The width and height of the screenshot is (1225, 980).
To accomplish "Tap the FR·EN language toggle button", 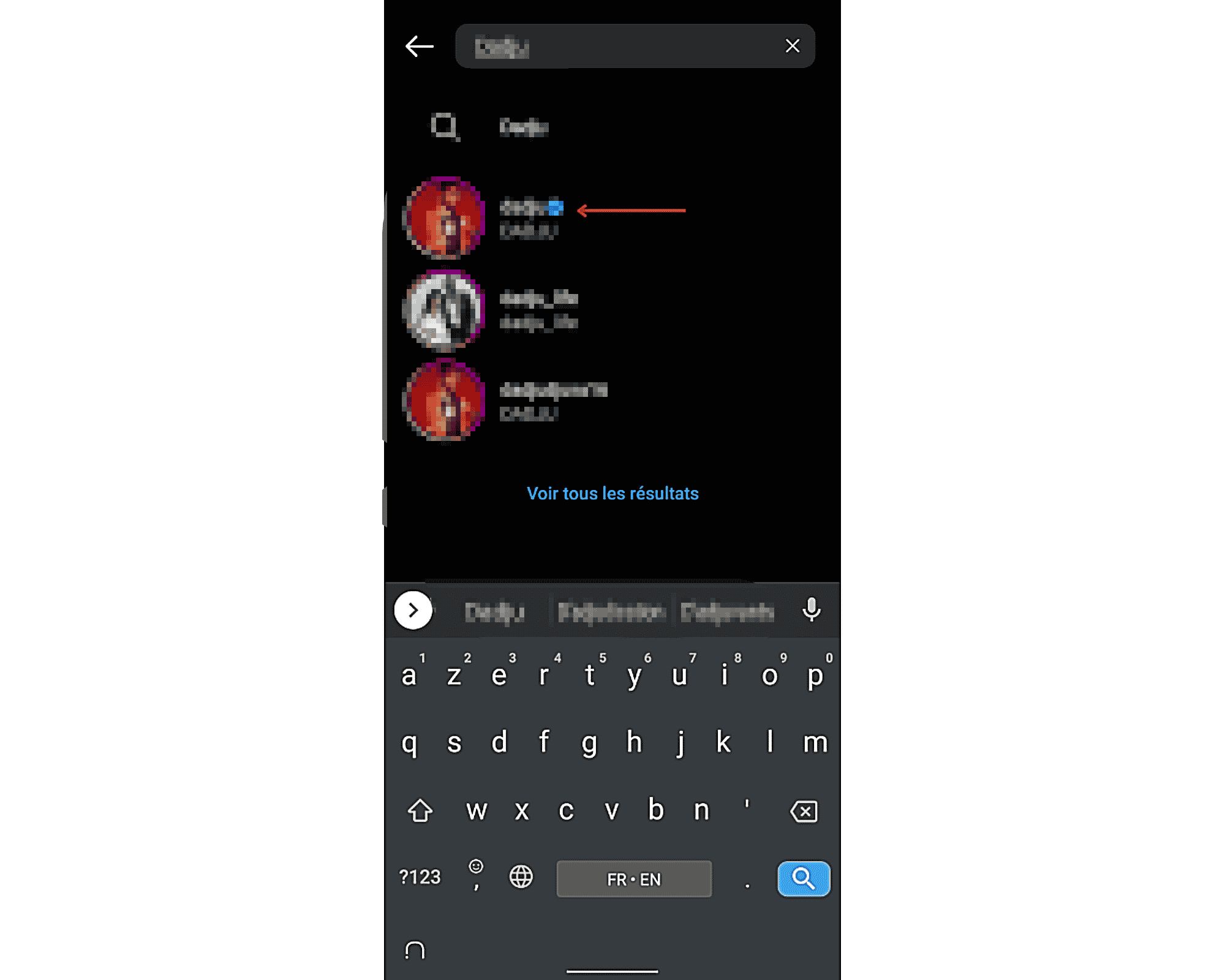I will (634, 878).
